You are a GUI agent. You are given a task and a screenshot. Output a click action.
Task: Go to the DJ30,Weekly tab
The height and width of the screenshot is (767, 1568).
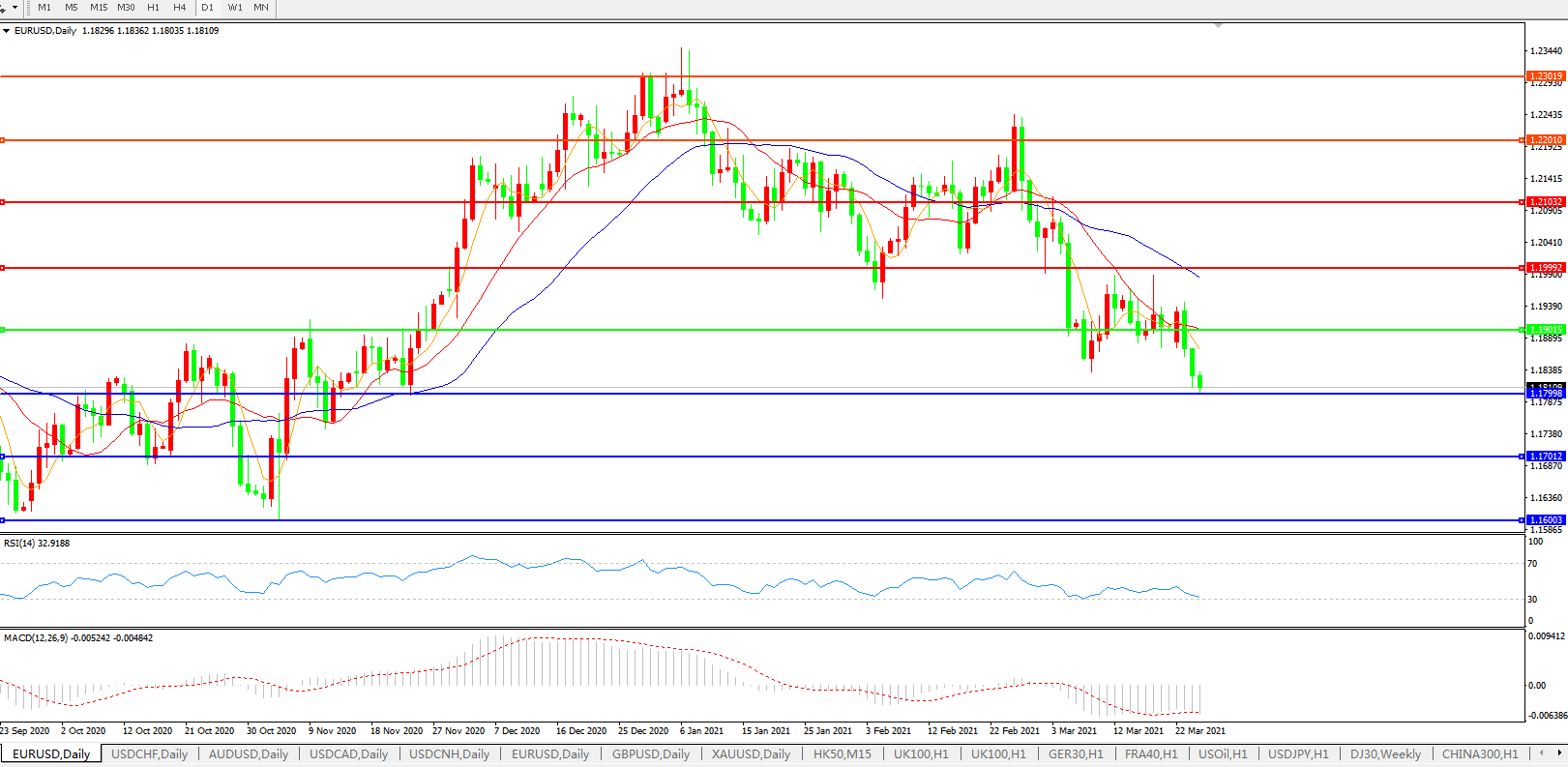click(1385, 754)
